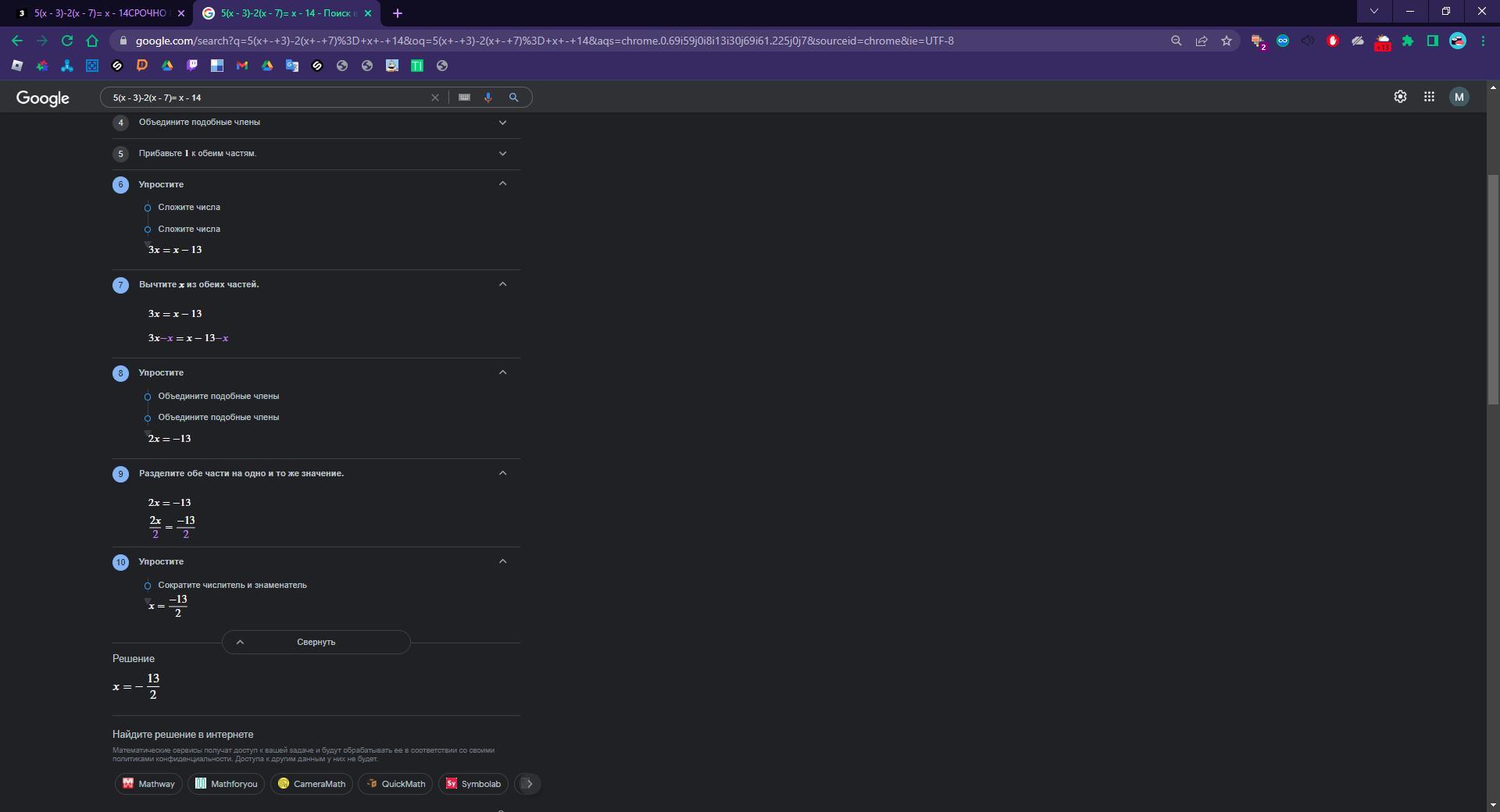Open the solution in Symbolab
This screenshot has height=812, width=1500.
(x=473, y=784)
